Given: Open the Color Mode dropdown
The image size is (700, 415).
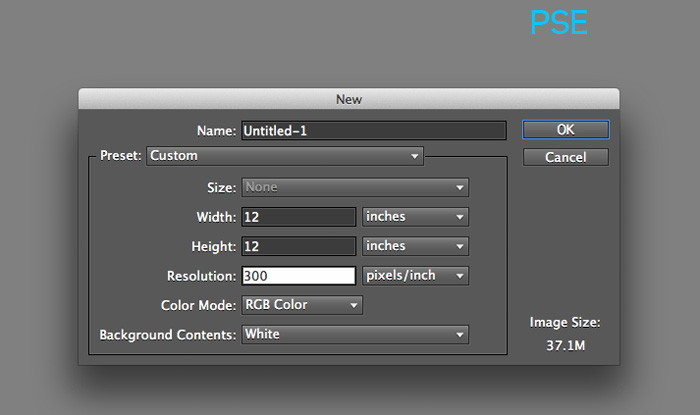Looking at the screenshot, I should [x=302, y=305].
